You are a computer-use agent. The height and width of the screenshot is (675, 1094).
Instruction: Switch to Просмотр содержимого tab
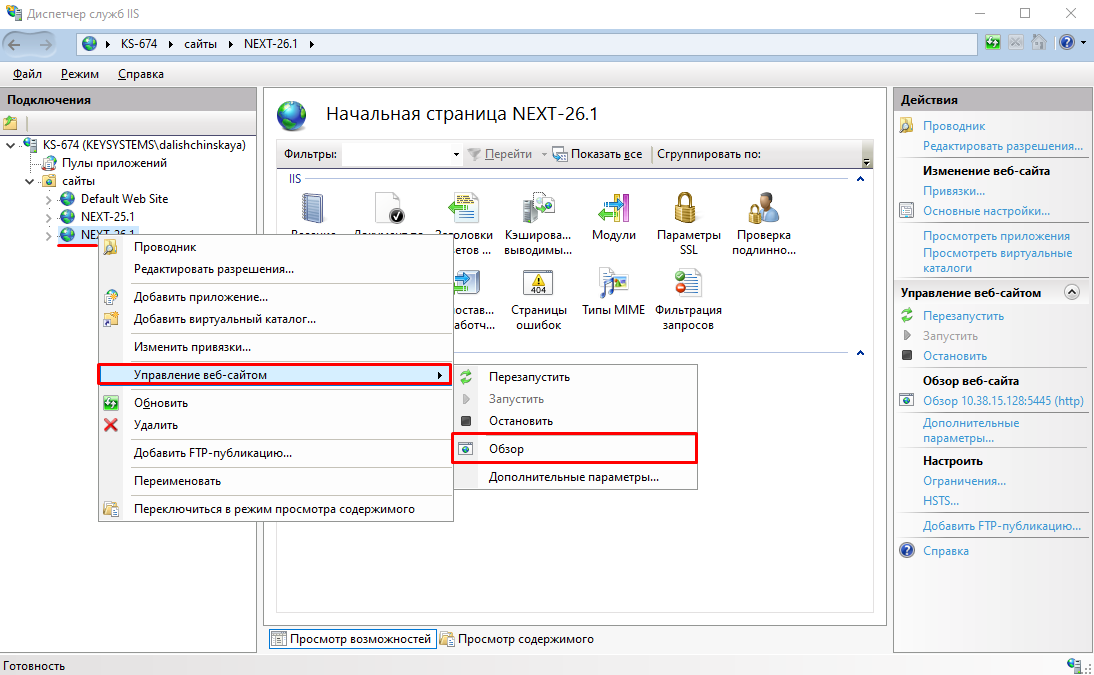525,639
